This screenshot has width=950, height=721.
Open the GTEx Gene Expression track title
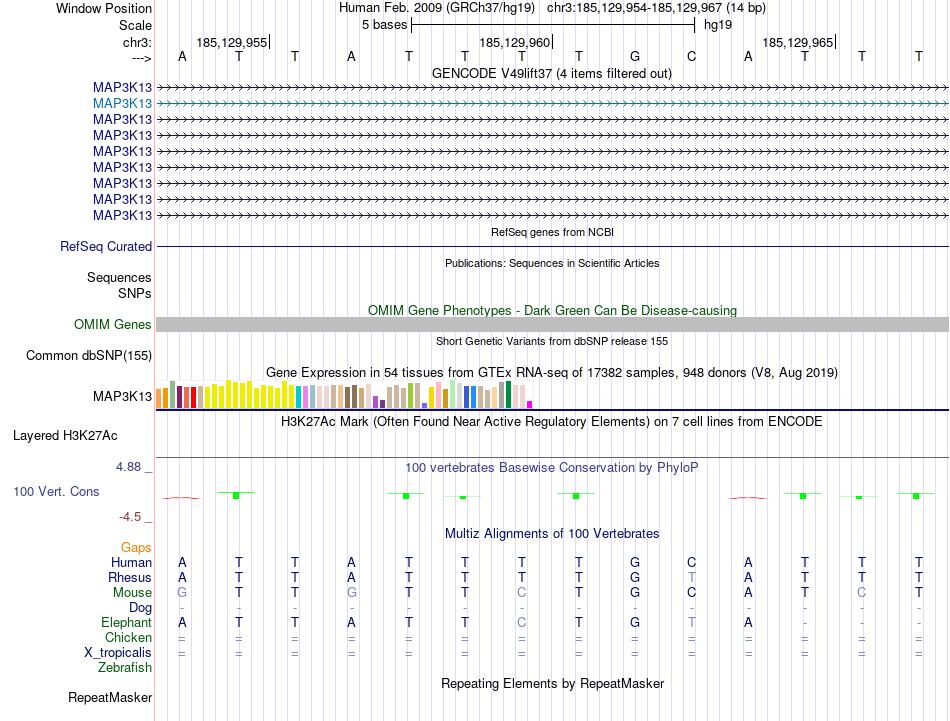click(x=552, y=373)
